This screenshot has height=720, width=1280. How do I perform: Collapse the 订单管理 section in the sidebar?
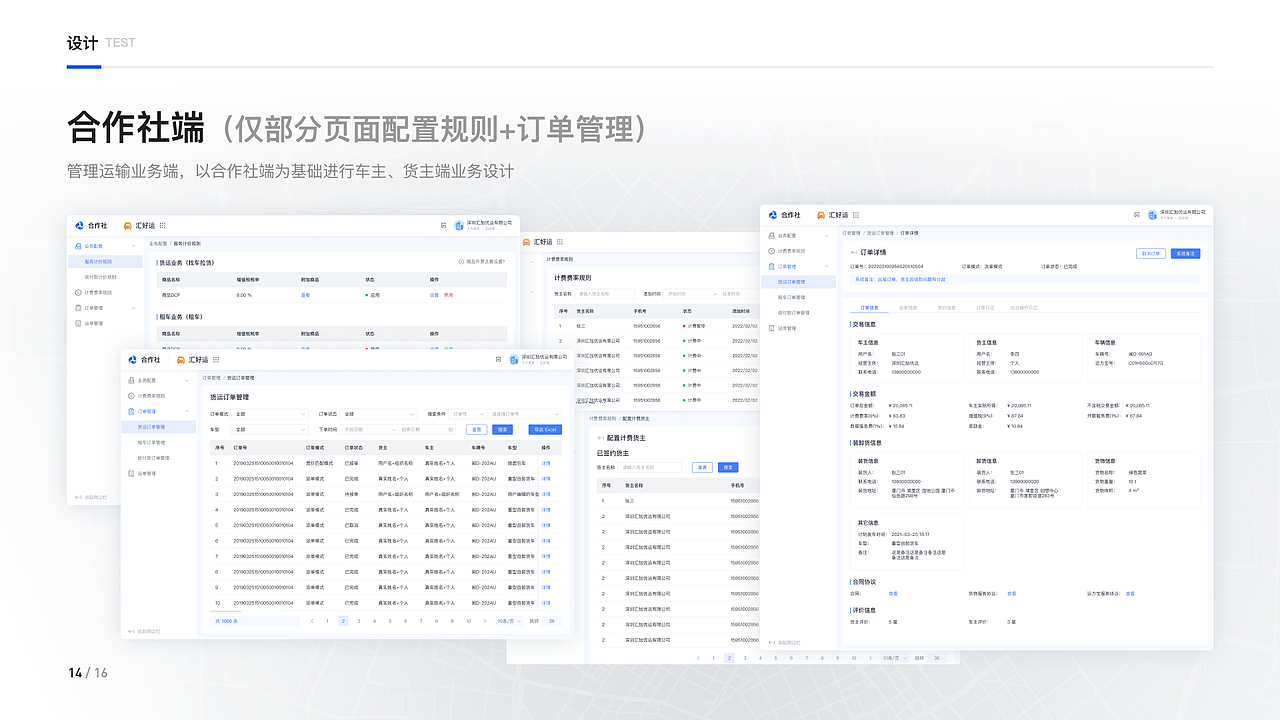(x=185, y=410)
